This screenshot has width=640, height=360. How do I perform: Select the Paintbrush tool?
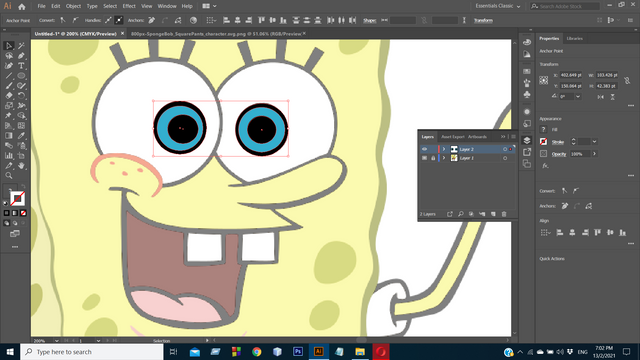pos(9,86)
